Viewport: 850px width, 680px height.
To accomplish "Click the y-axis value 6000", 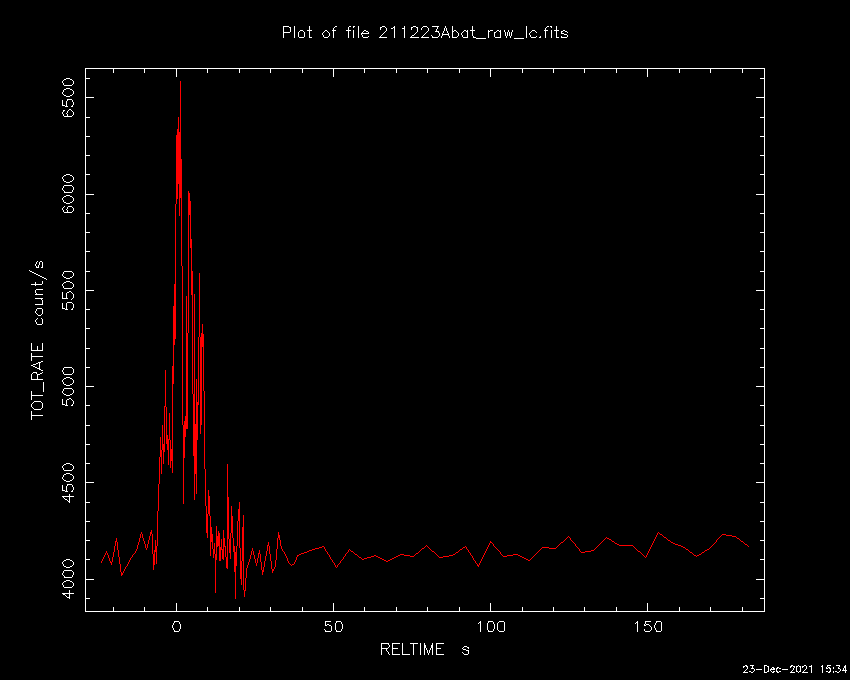I will point(68,194).
